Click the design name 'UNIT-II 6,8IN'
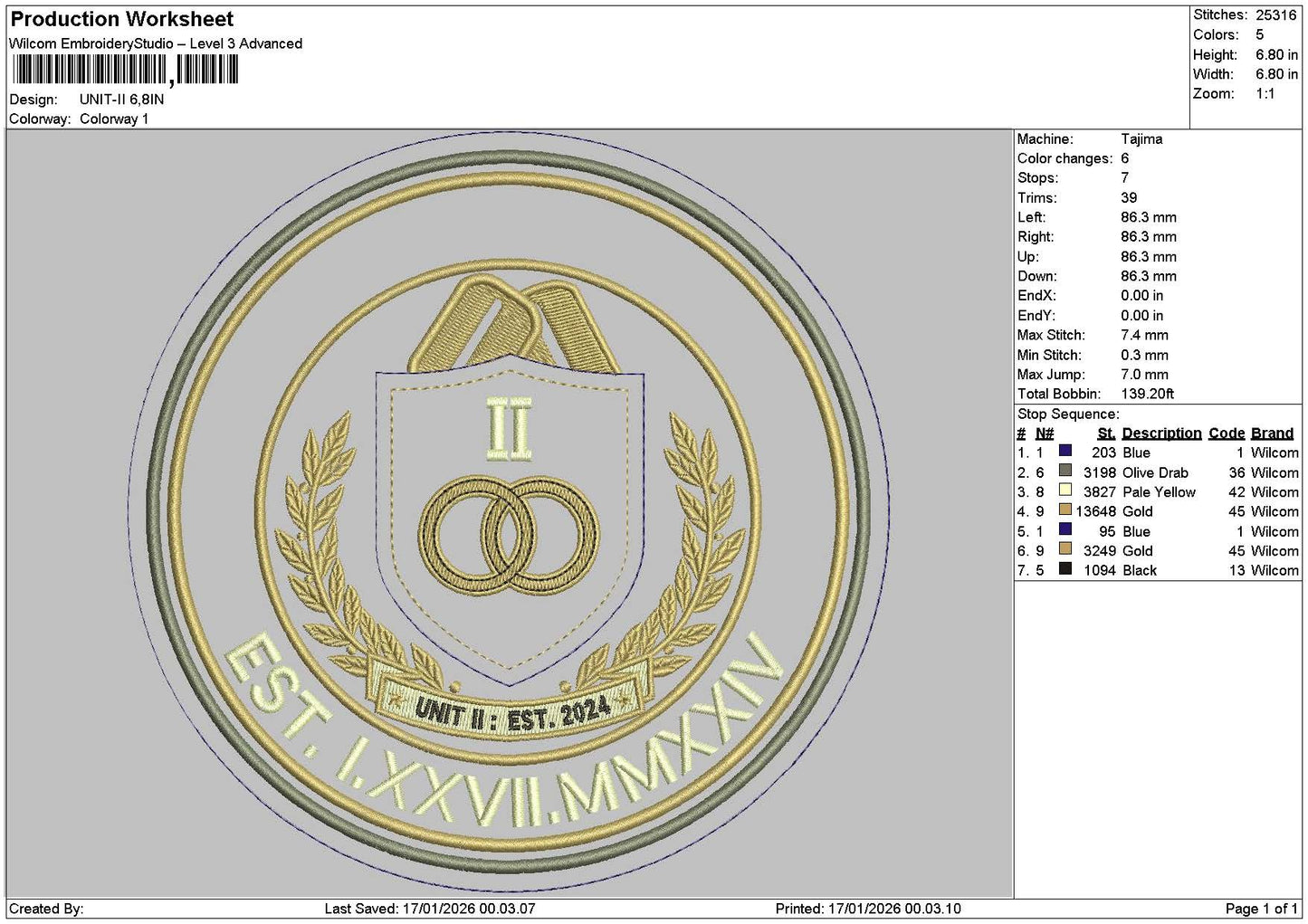This screenshot has width=1308, height=924. pyautogui.click(x=122, y=100)
